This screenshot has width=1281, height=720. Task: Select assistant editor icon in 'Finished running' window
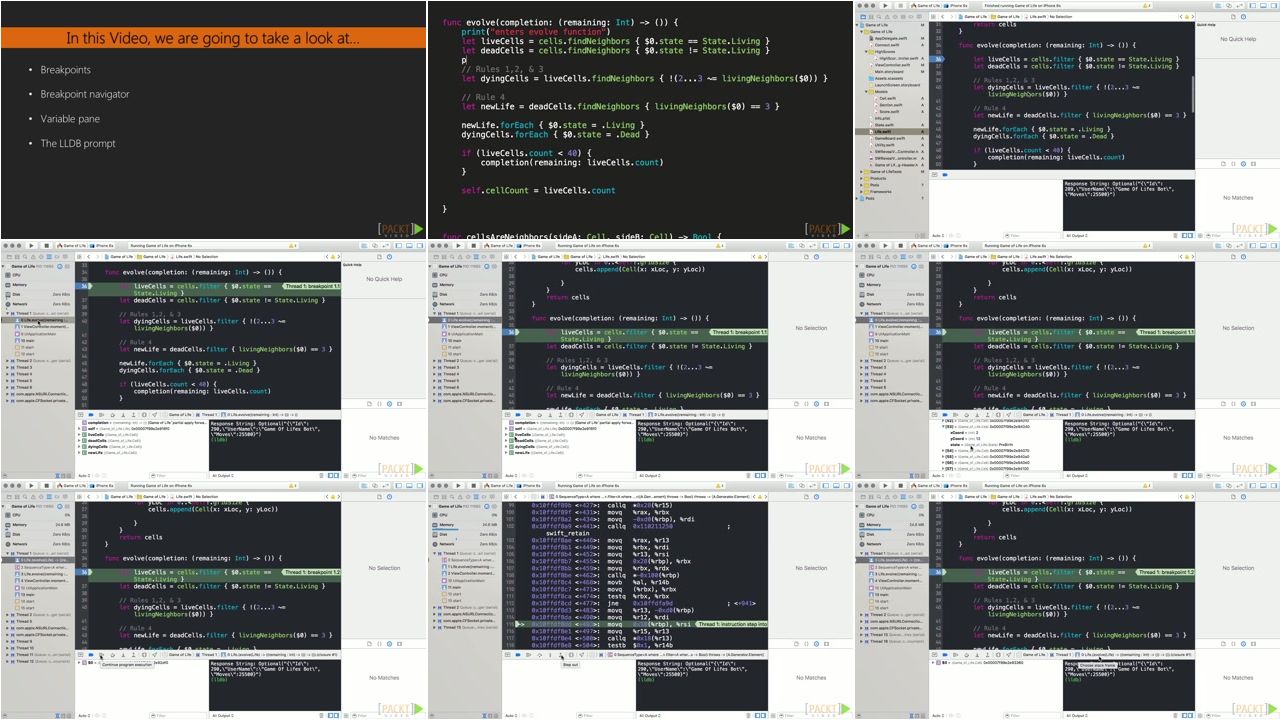click(x=1229, y=6)
